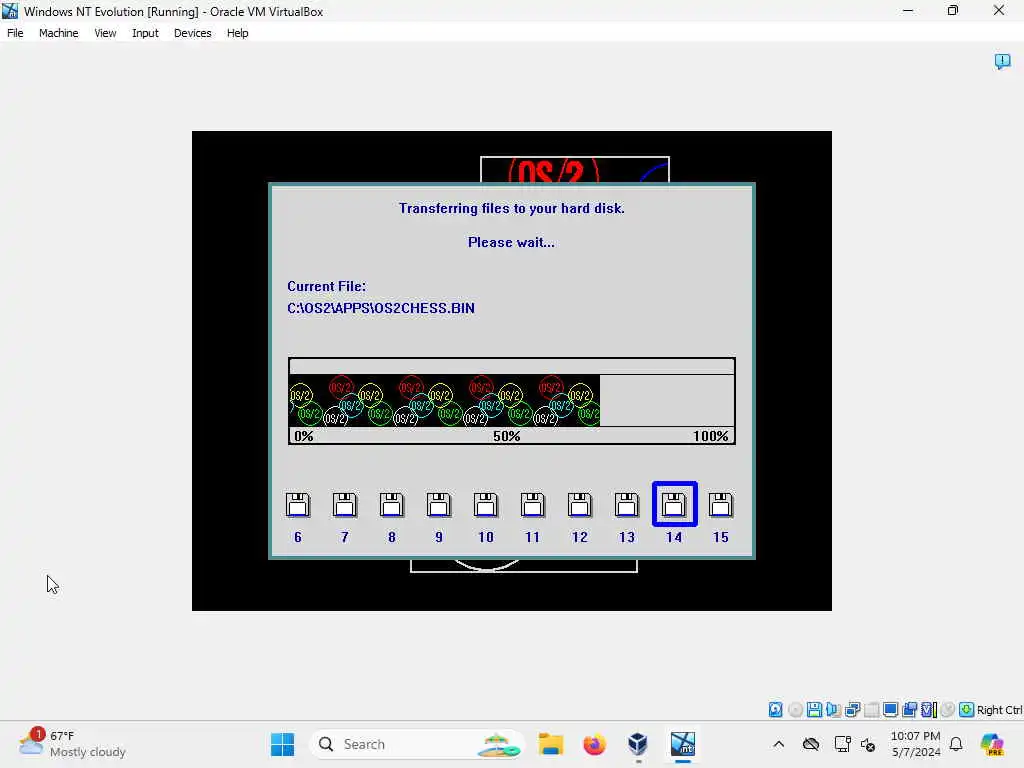The image size is (1024, 768).
Task: Click the Right Ctrl host key label
Action: [x=999, y=710]
